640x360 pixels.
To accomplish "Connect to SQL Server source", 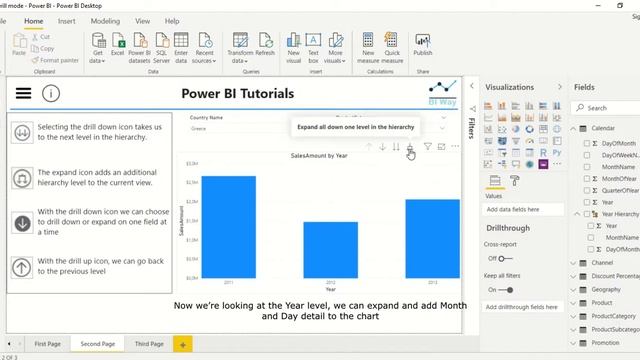I will coord(162,48).
